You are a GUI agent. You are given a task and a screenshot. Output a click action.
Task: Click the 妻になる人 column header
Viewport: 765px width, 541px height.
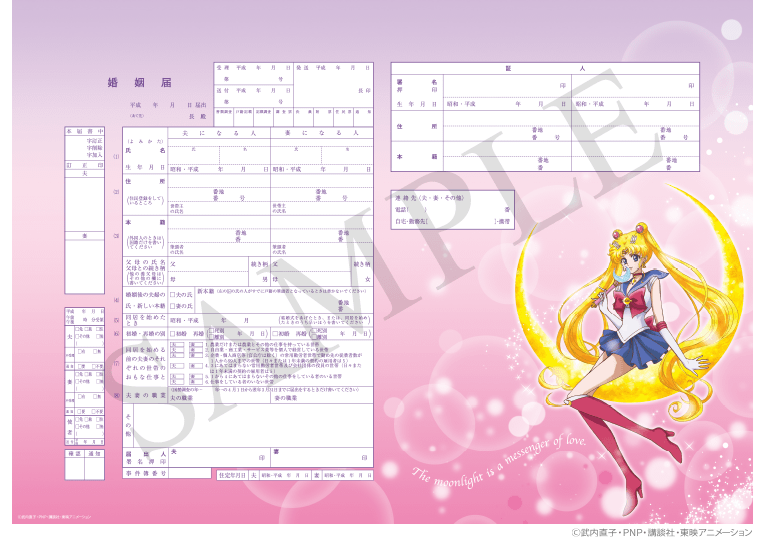[321, 133]
